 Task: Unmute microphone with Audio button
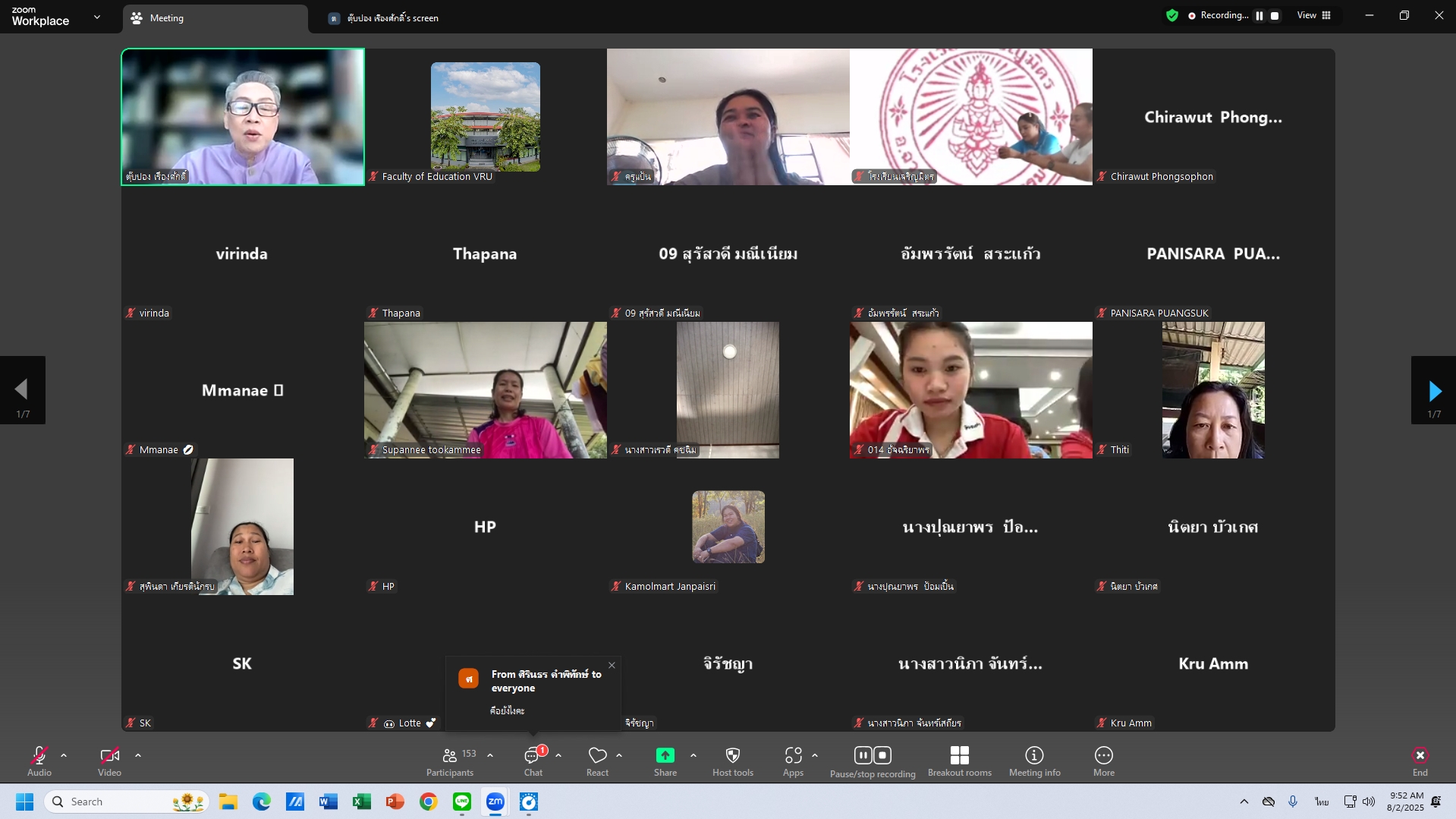click(x=39, y=761)
